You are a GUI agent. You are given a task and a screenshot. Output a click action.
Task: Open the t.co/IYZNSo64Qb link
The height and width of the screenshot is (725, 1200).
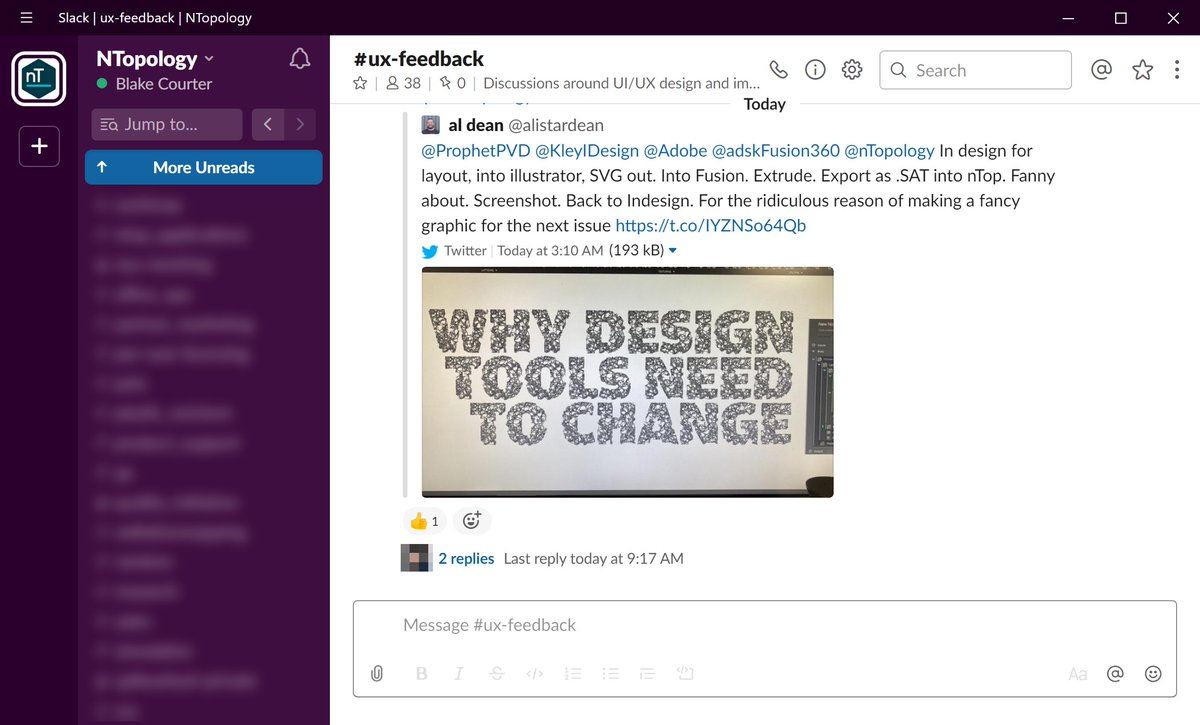pyautogui.click(x=710, y=226)
